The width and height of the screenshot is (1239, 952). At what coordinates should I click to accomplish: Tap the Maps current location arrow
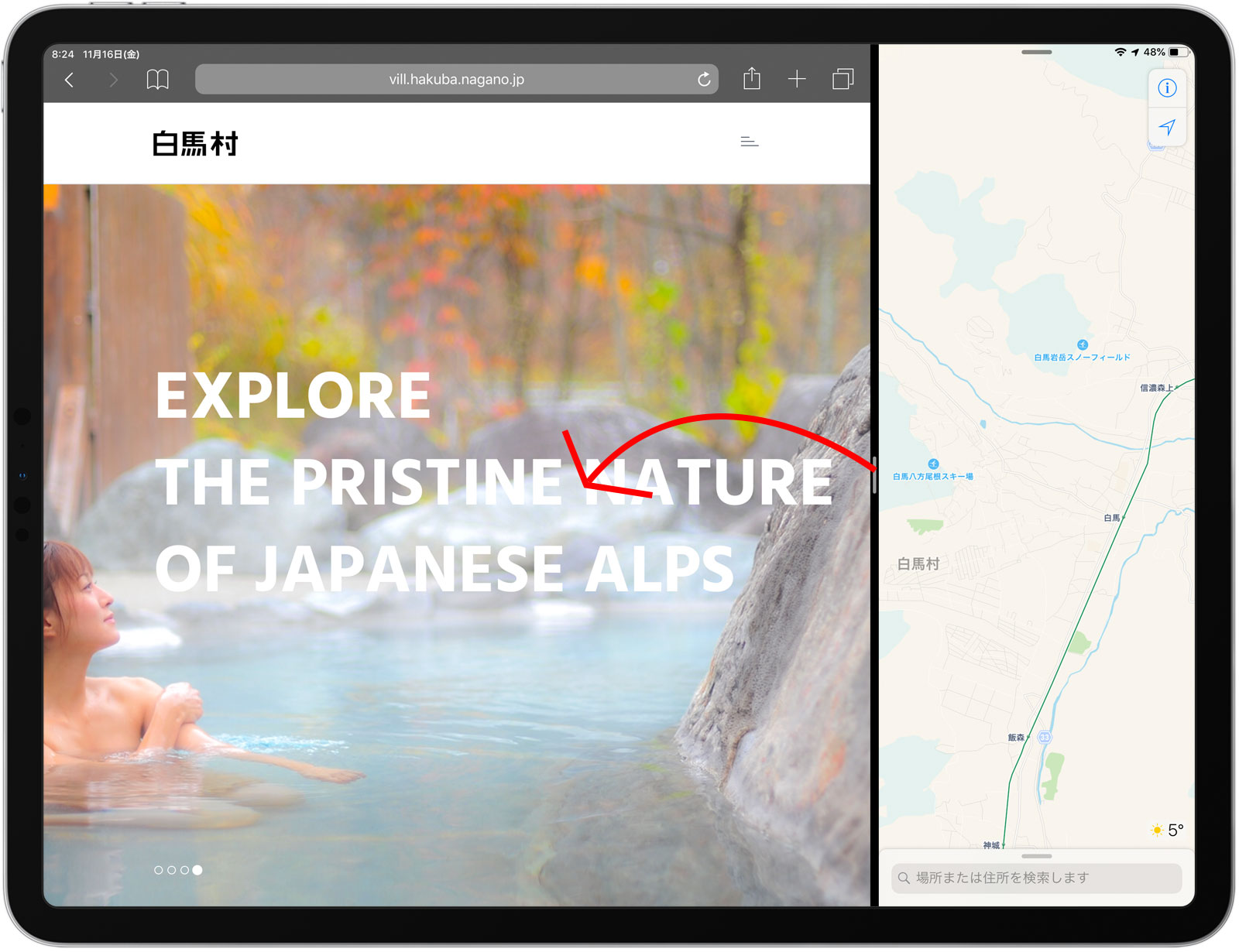1167,127
